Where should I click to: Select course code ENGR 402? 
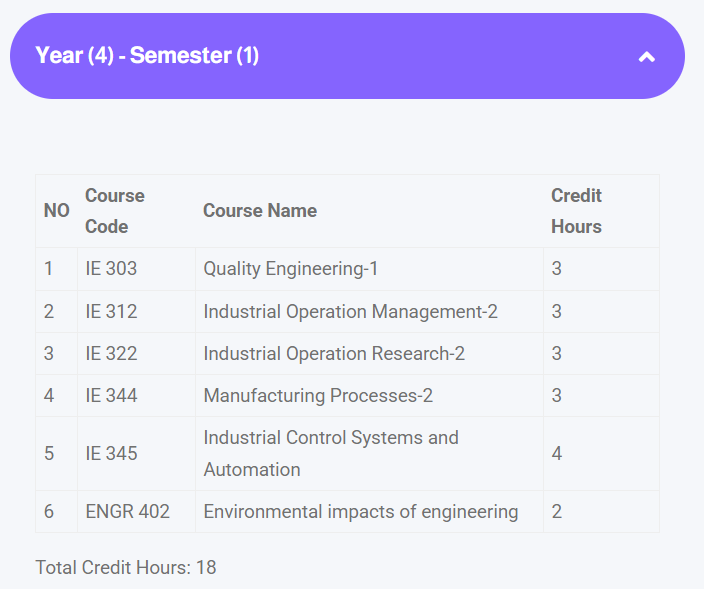(127, 512)
